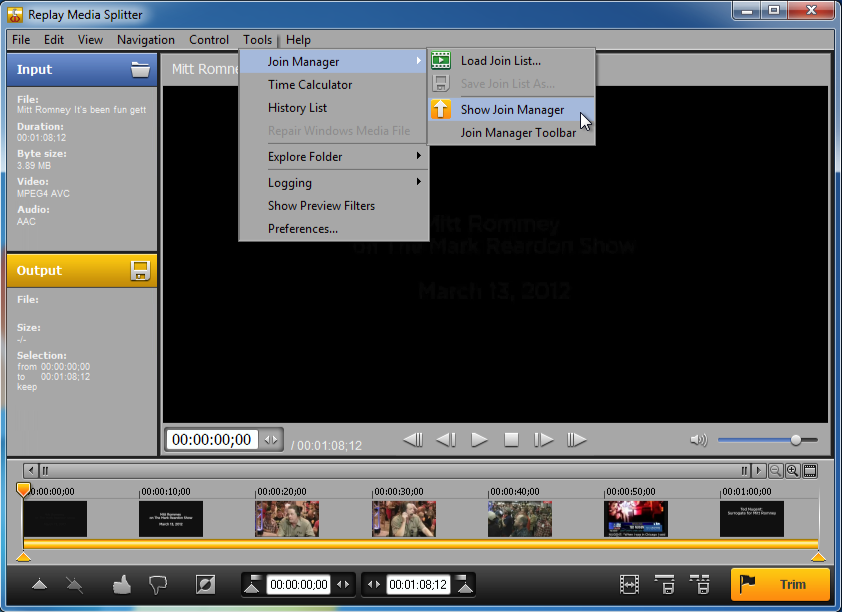
Task: Open the File menu
Action: [x=21, y=40]
